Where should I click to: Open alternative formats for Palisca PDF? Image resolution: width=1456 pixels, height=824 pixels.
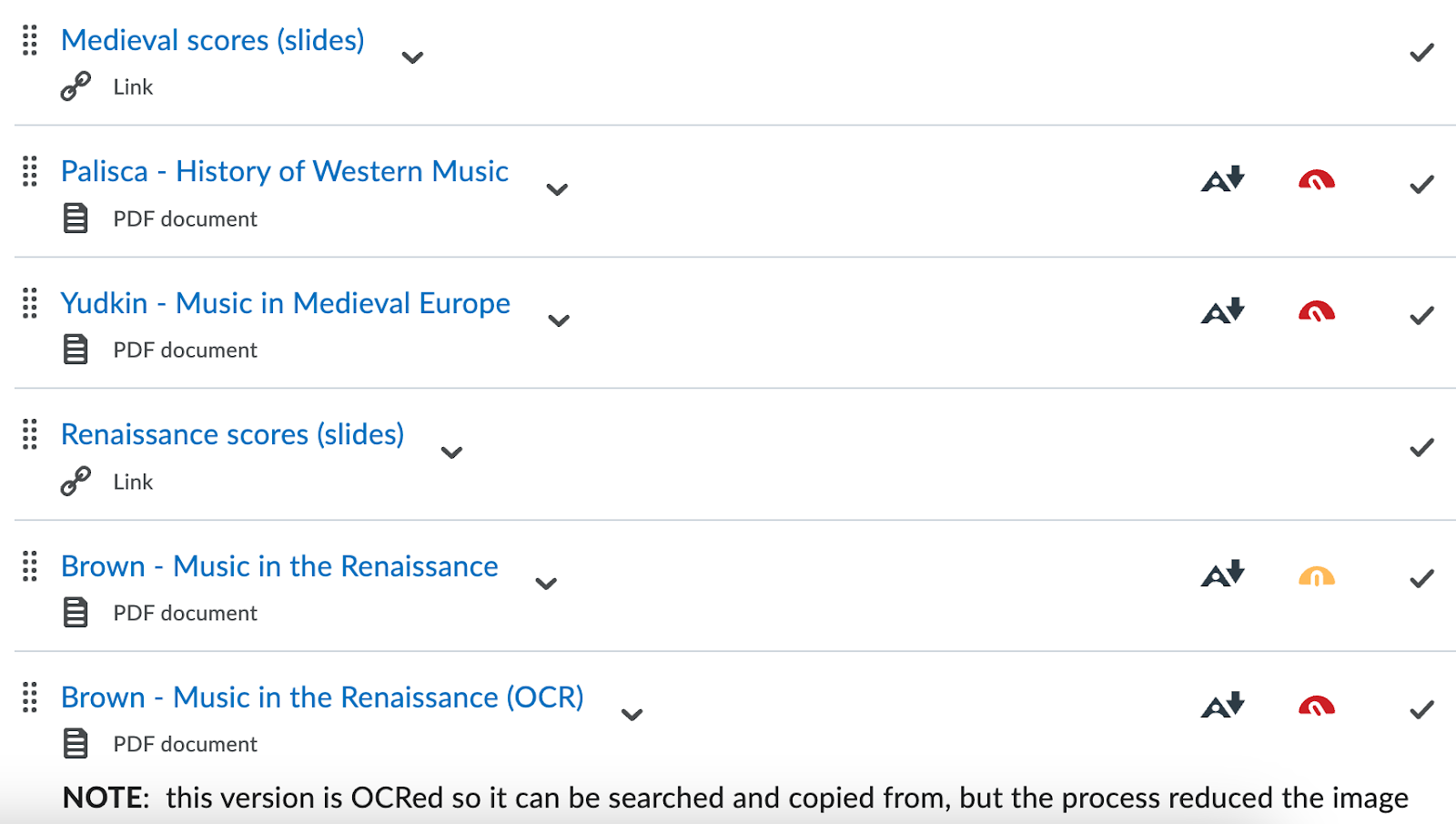coord(1223,178)
